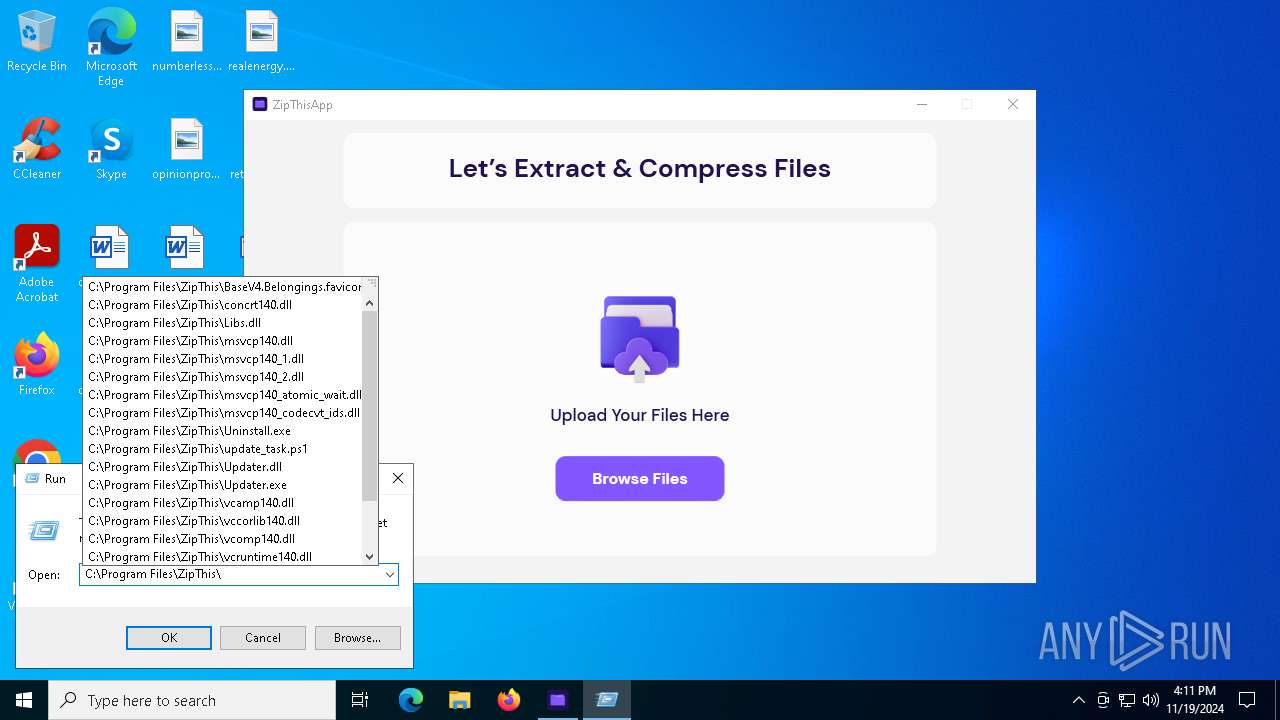This screenshot has width=1280, height=720.
Task: Select msvcp140_atomic_wait.dll suggestion
Action: point(222,395)
